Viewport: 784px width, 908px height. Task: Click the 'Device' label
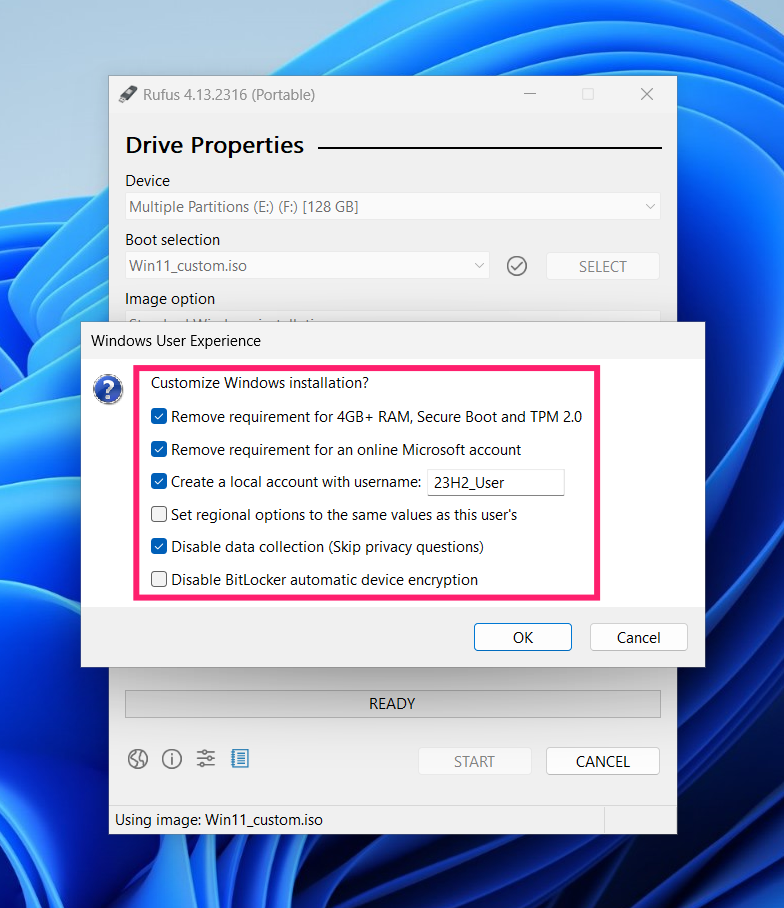[148, 181]
